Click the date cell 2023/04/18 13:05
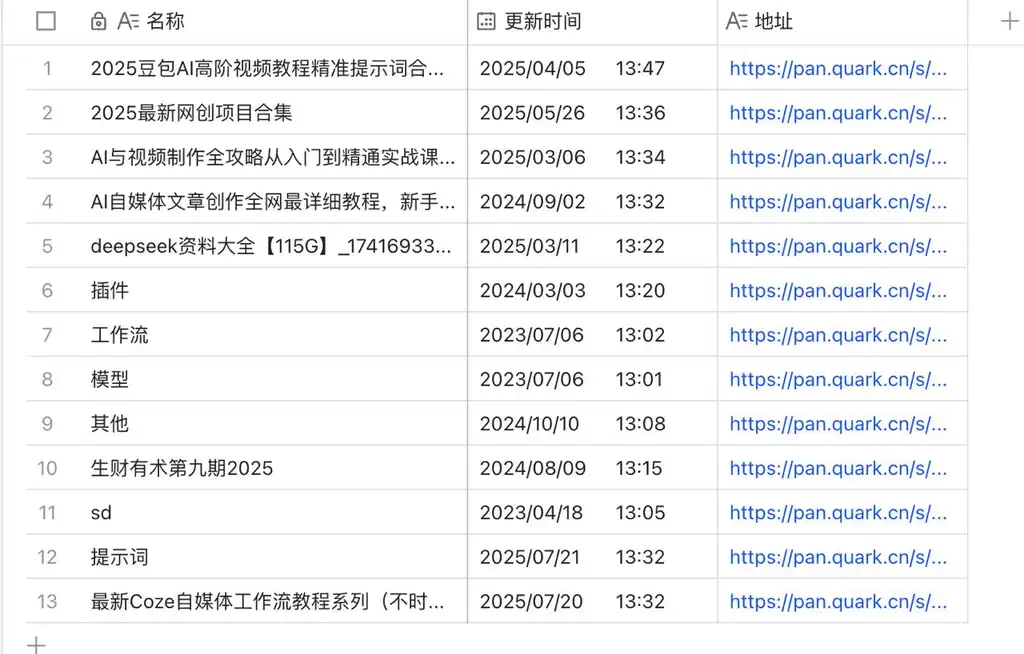 (x=592, y=512)
